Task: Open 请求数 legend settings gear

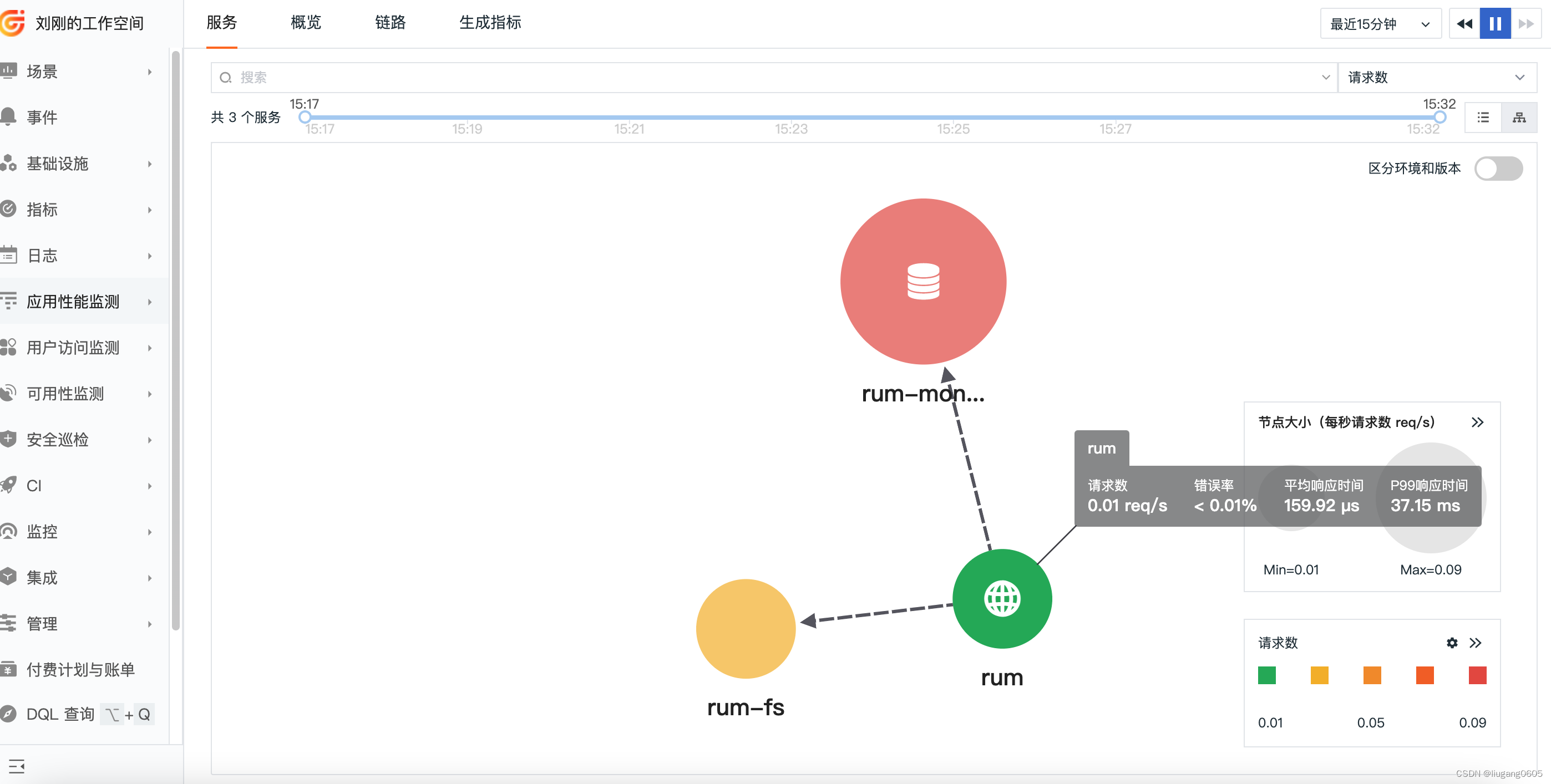Action: (x=1452, y=643)
